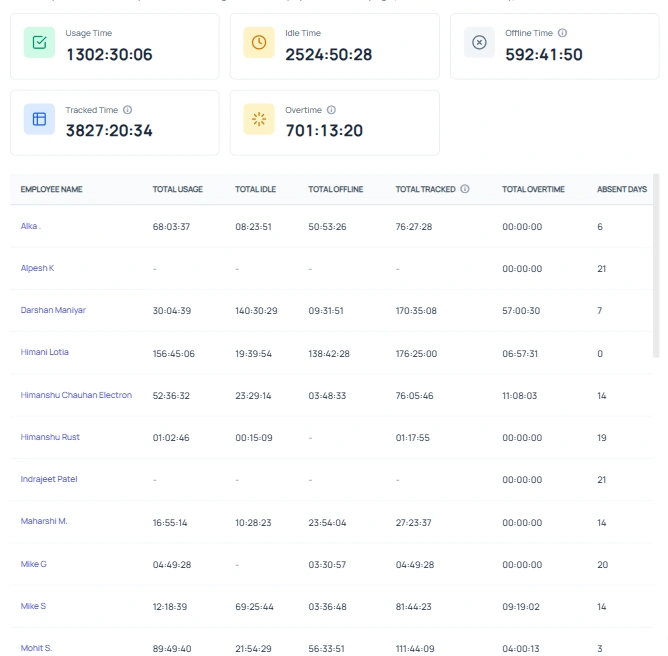Click the Absent Days column header
This screenshot has height=656, width=668.
coord(622,189)
